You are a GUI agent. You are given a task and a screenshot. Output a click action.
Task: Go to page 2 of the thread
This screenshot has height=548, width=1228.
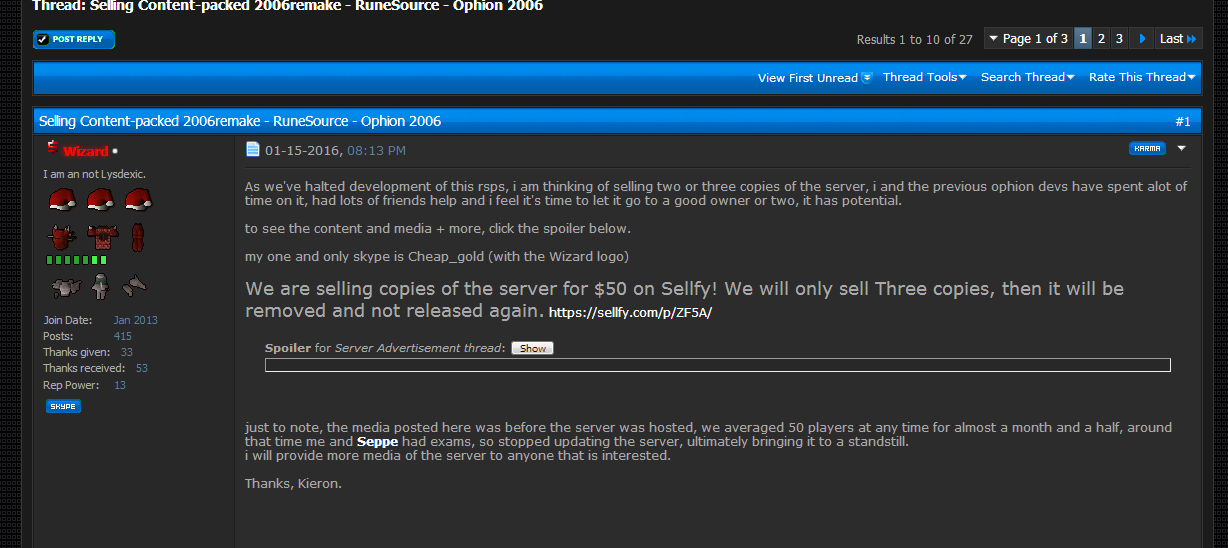click(x=1101, y=39)
